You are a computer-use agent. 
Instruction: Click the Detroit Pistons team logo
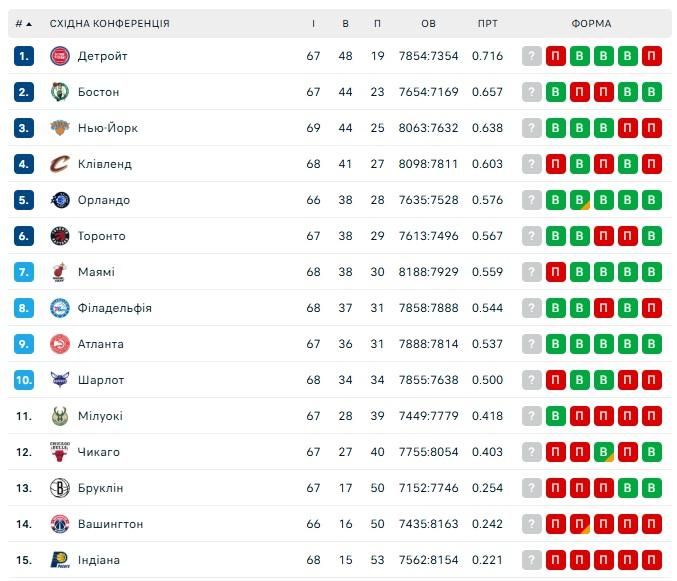[60, 56]
